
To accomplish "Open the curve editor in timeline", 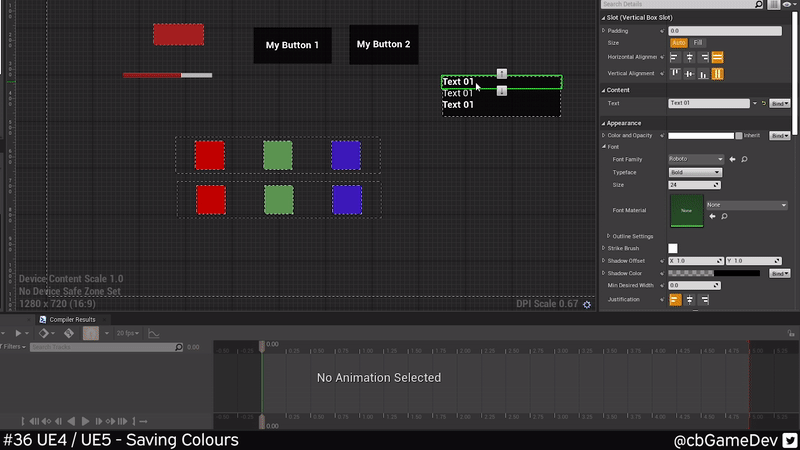I will click(x=154, y=333).
